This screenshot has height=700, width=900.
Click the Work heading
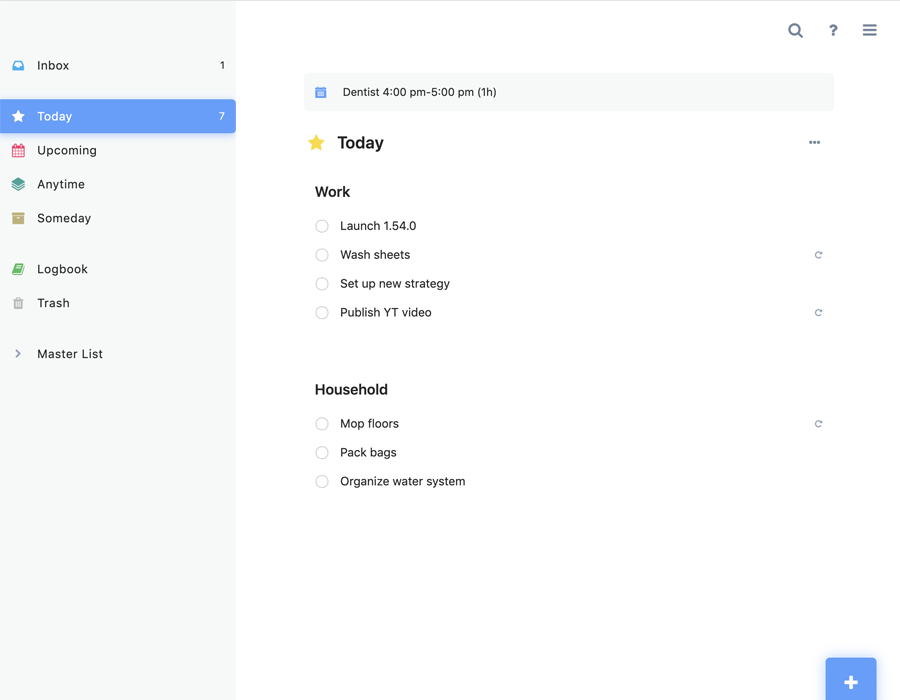pos(332,191)
